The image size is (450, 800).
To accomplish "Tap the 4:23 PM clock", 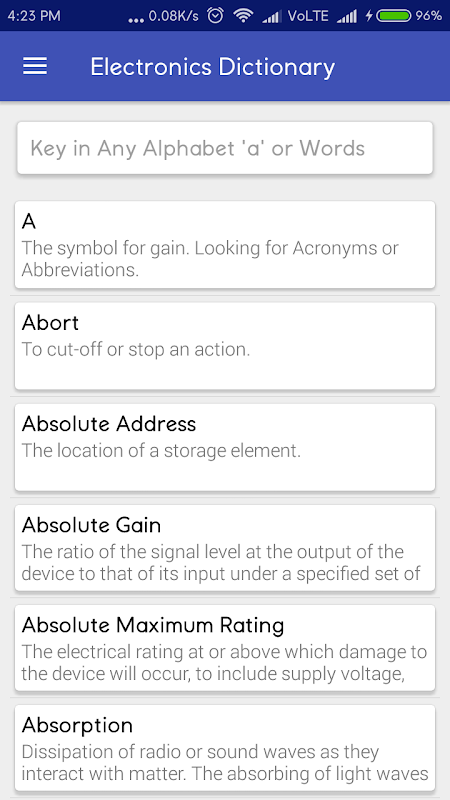I will 34,16.
